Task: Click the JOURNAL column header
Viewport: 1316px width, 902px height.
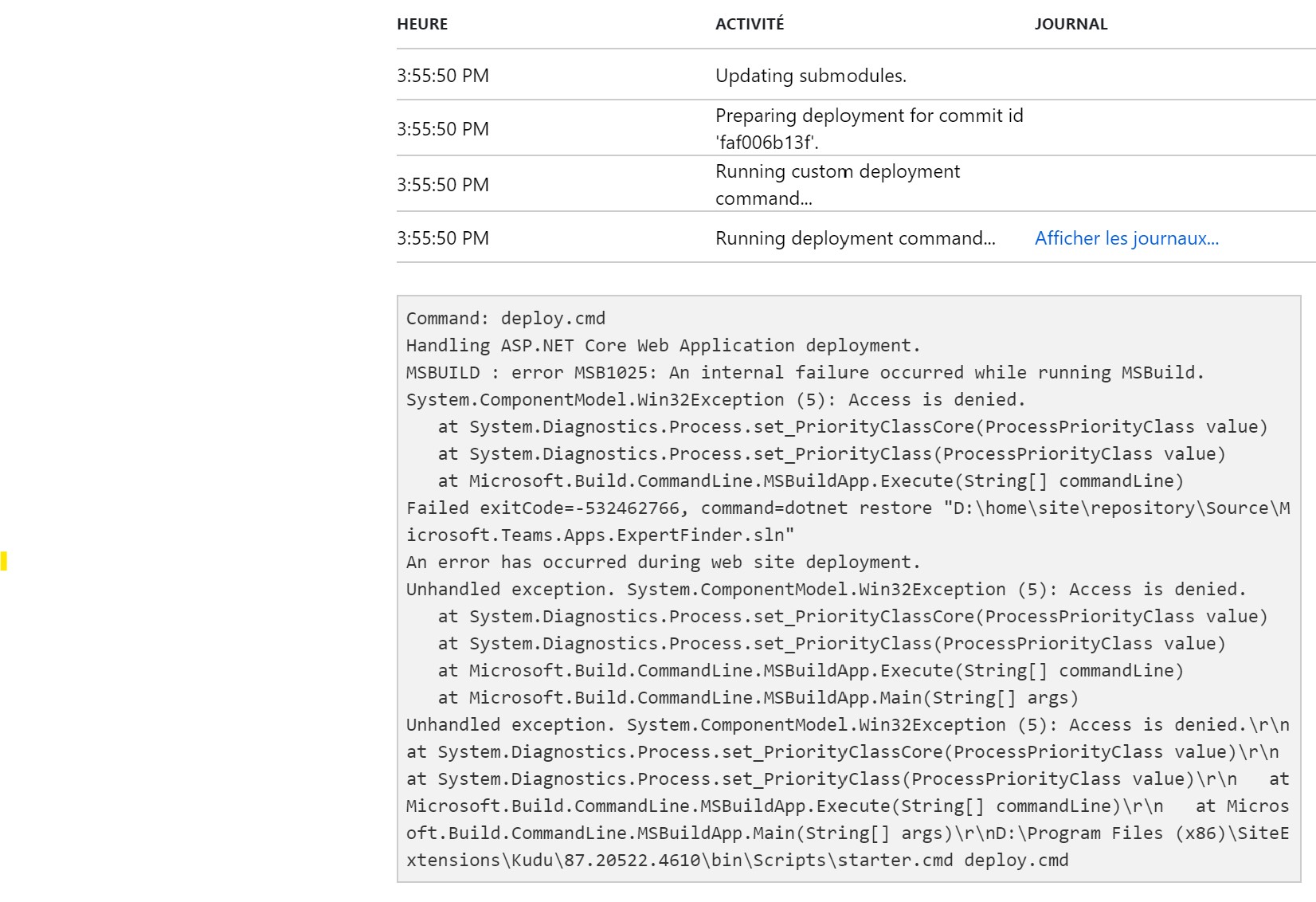Action: coord(1071,24)
